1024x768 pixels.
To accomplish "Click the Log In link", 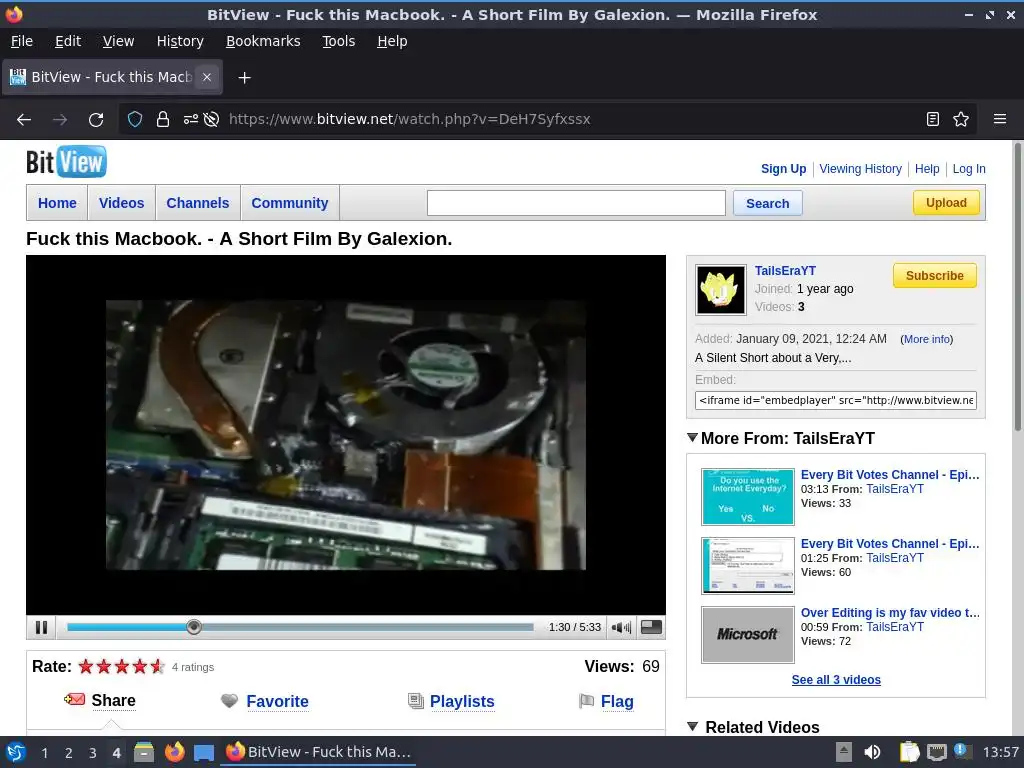I will click(x=968, y=168).
